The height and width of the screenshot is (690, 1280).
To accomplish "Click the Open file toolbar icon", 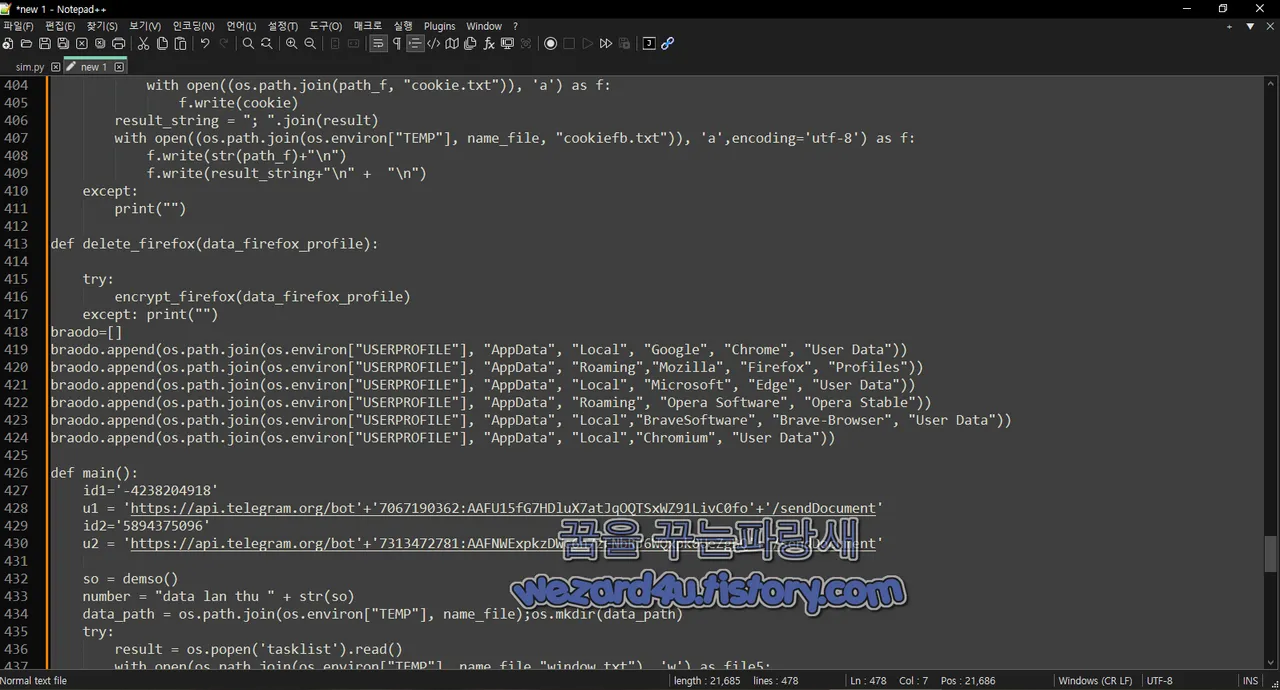I will click(x=25, y=44).
